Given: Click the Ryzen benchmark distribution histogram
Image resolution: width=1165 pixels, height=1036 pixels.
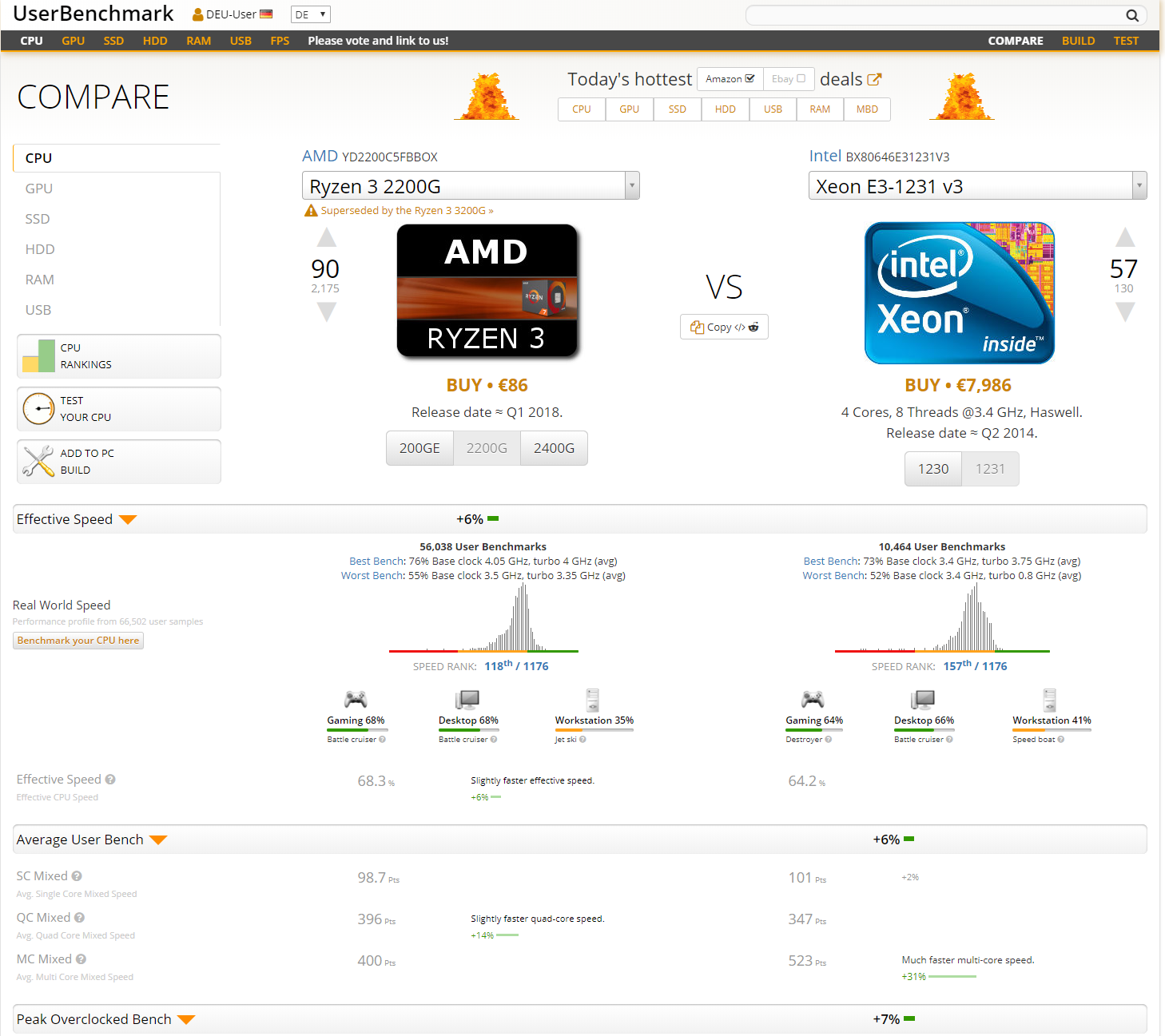Looking at the screenshot, I should [483, 617].
